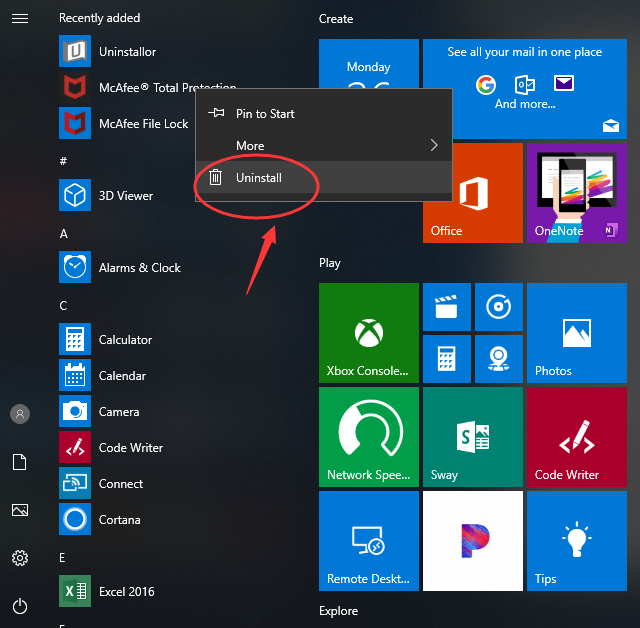Click the C letter group header
The height and width of the screenshot is (628, 640).
coord(63,306)
